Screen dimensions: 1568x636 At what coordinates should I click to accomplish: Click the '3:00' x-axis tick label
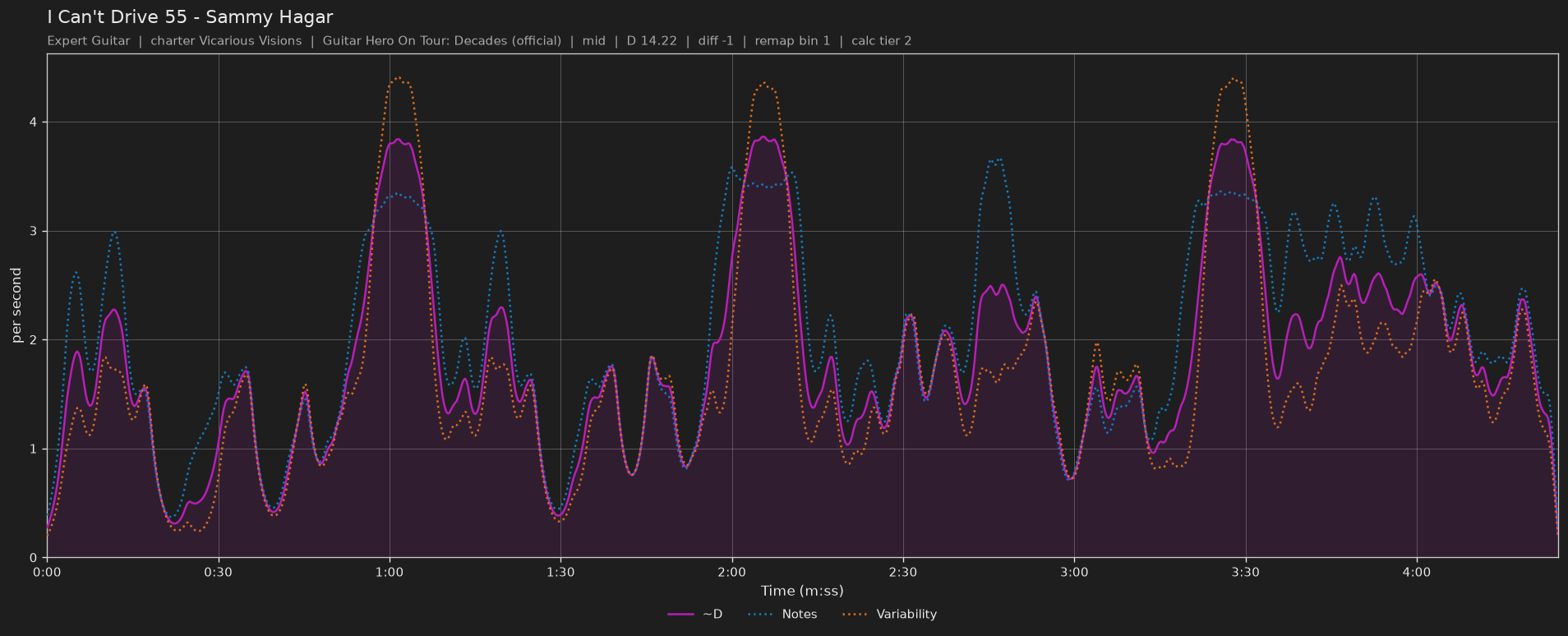coord(1074,572)
